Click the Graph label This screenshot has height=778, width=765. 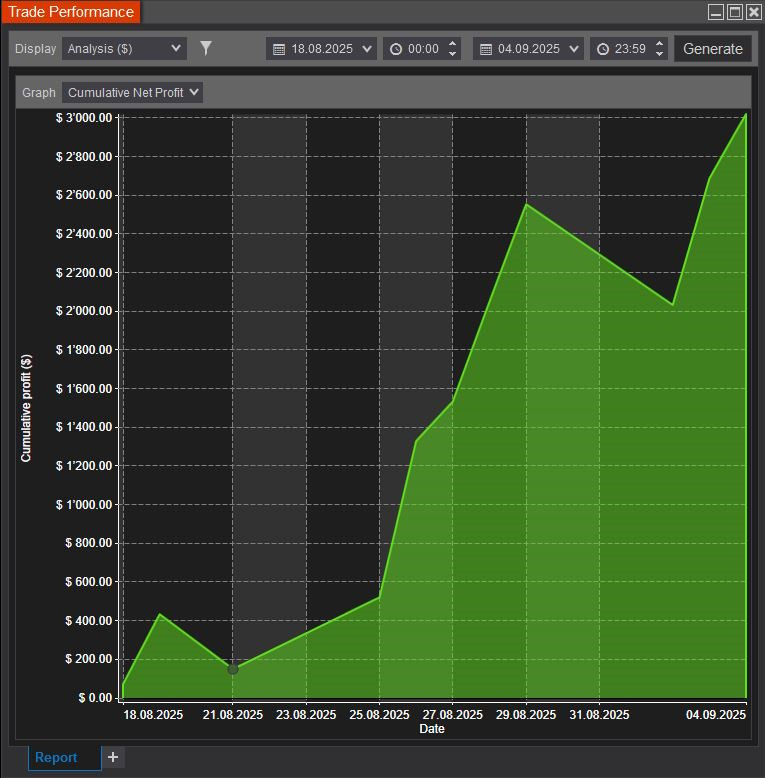pyautogui.click(x=39, y=92)
